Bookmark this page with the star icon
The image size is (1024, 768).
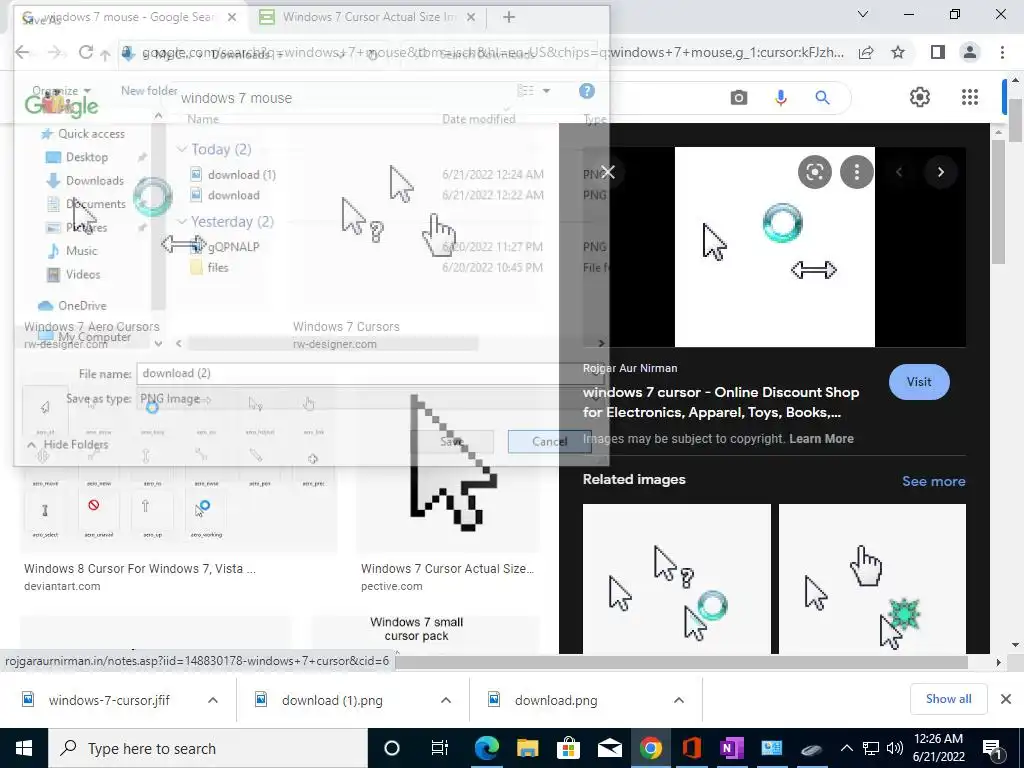898,52
